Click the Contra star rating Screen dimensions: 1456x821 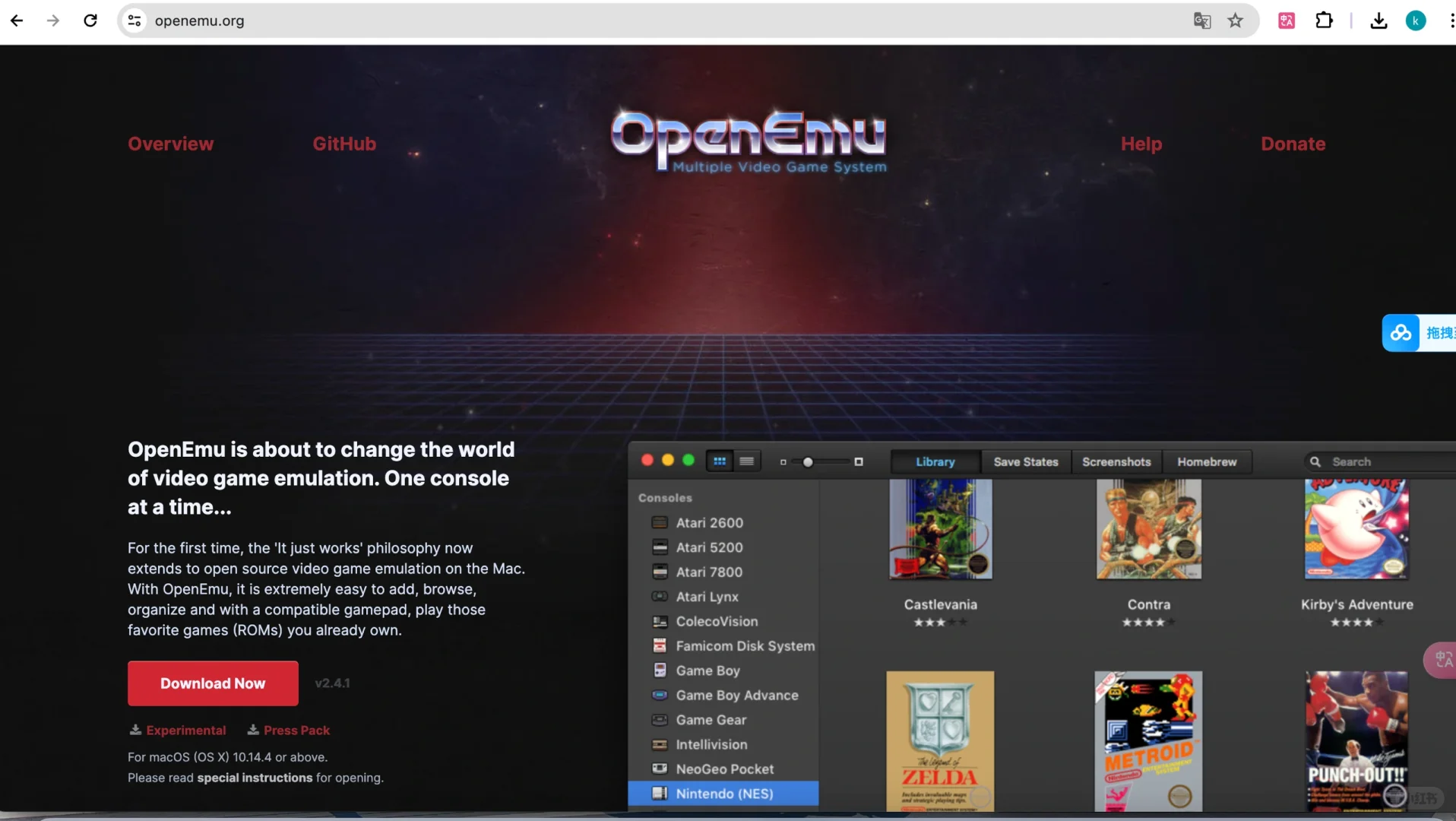click(x=1148, y=623)
